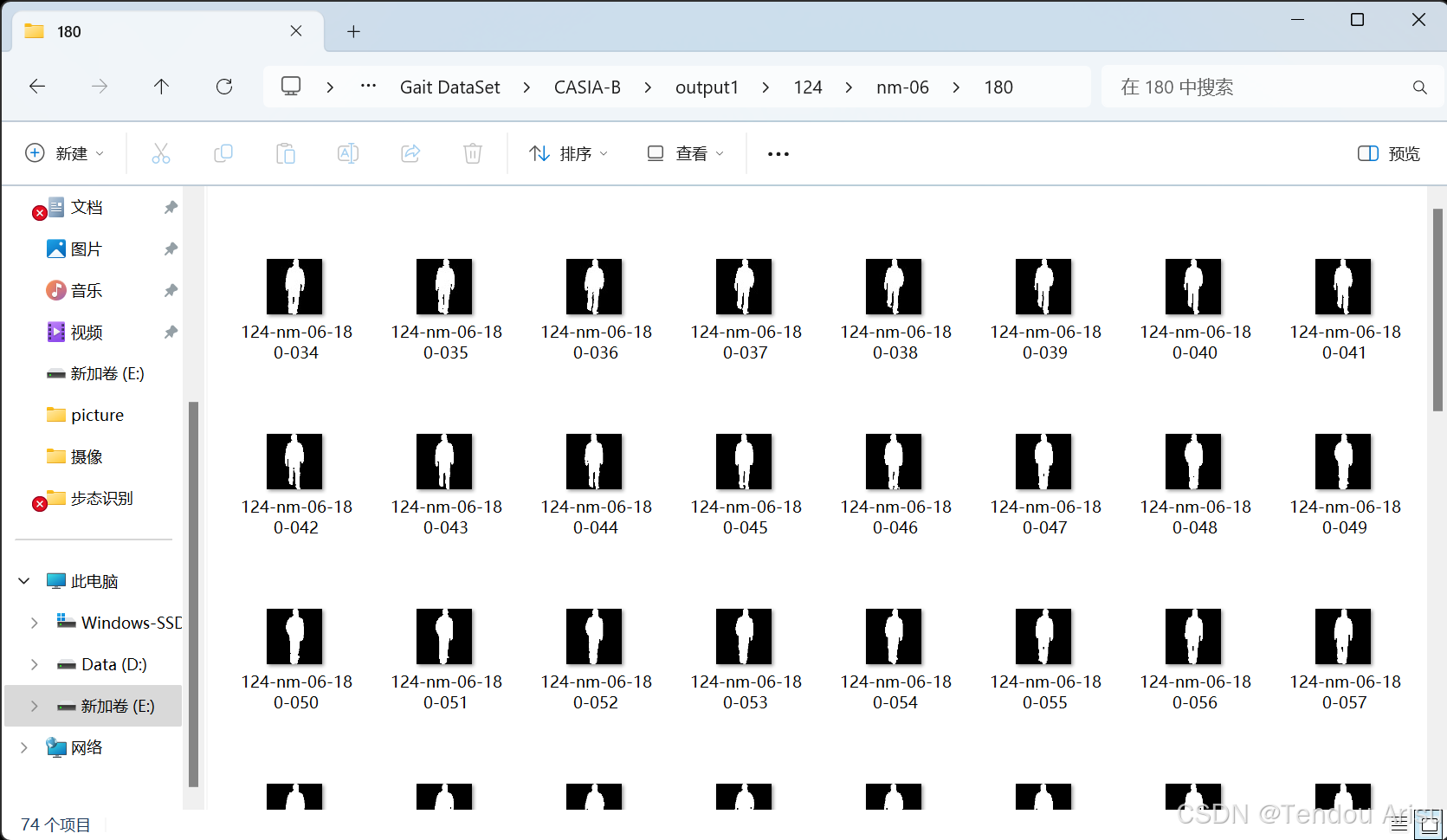Go forward in navigation history
This screenshot has width=1447, height=840.
tap(100, 87)
